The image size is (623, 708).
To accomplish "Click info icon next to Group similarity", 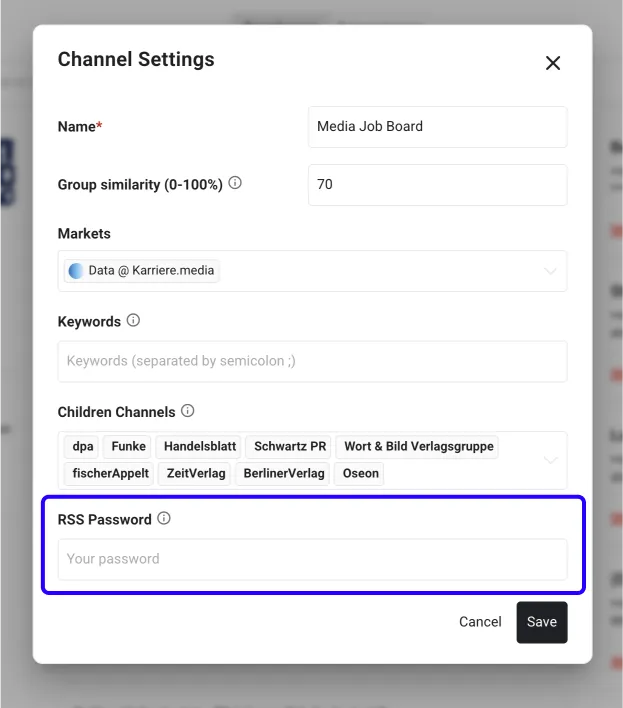I will click(x=235, y=184).
